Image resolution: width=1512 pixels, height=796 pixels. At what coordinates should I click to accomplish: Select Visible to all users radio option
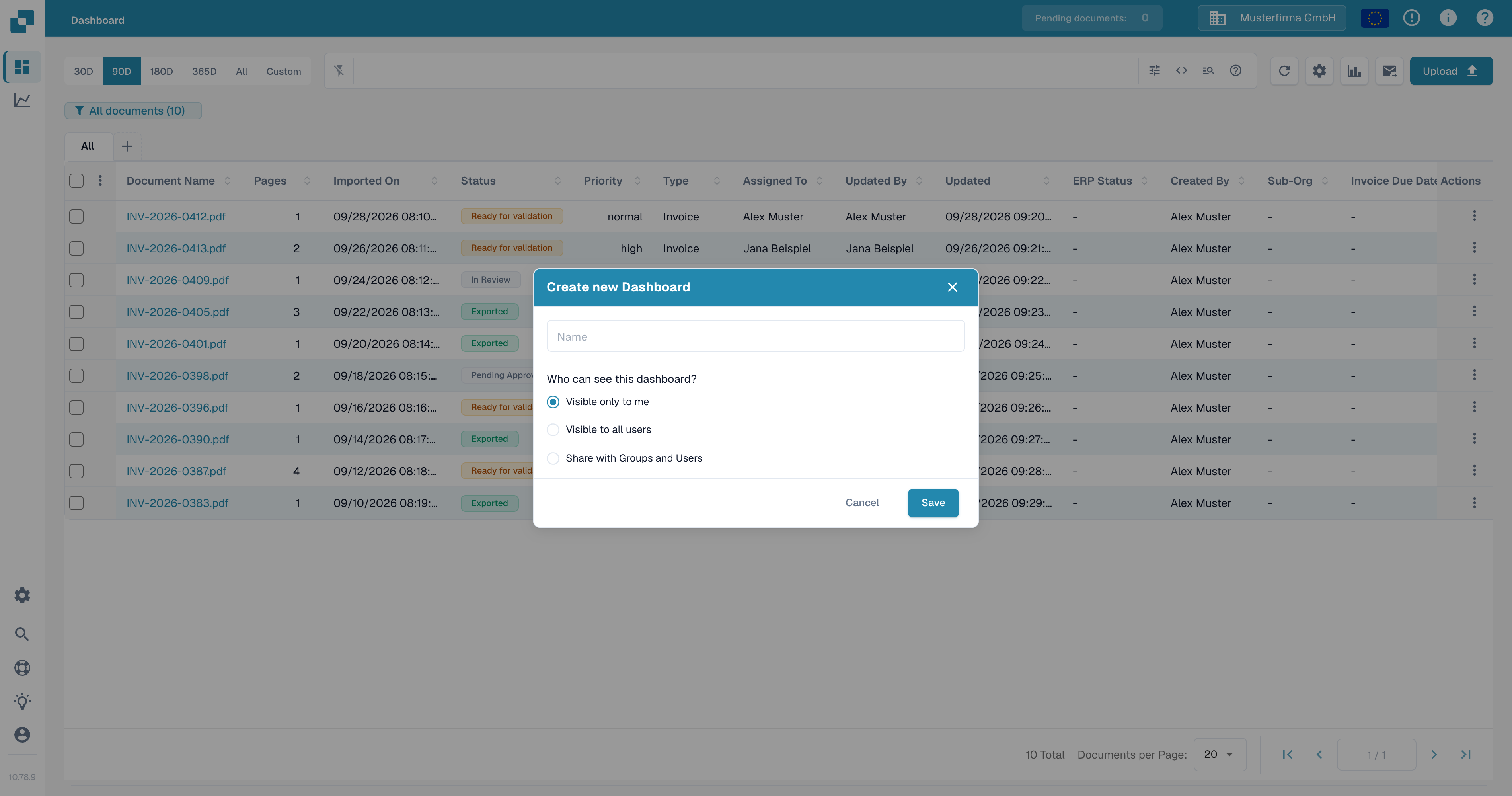click(x=553, y=430)
